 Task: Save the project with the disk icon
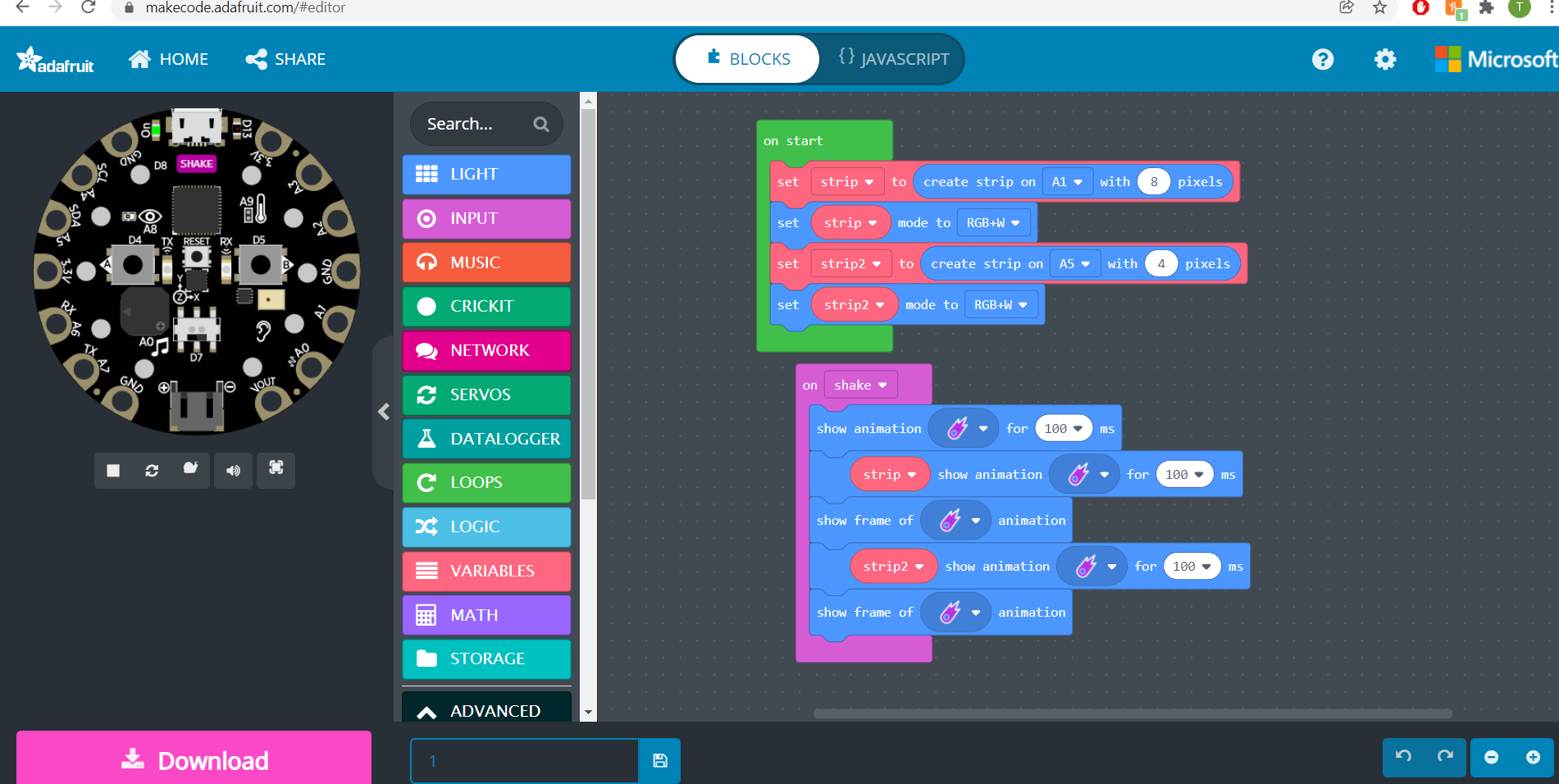pyautogui.click(x=659, y=760)
